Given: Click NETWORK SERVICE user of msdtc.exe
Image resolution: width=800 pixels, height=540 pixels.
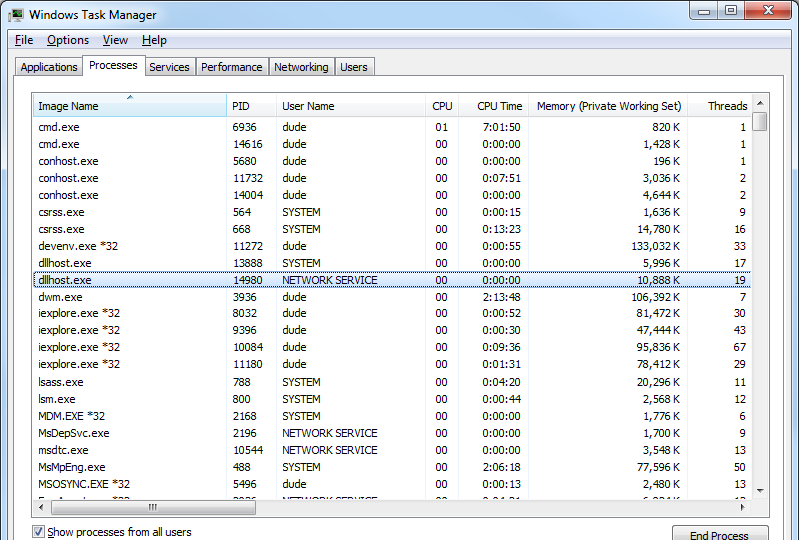Looking at the screenshot, I should coord(330,450).
